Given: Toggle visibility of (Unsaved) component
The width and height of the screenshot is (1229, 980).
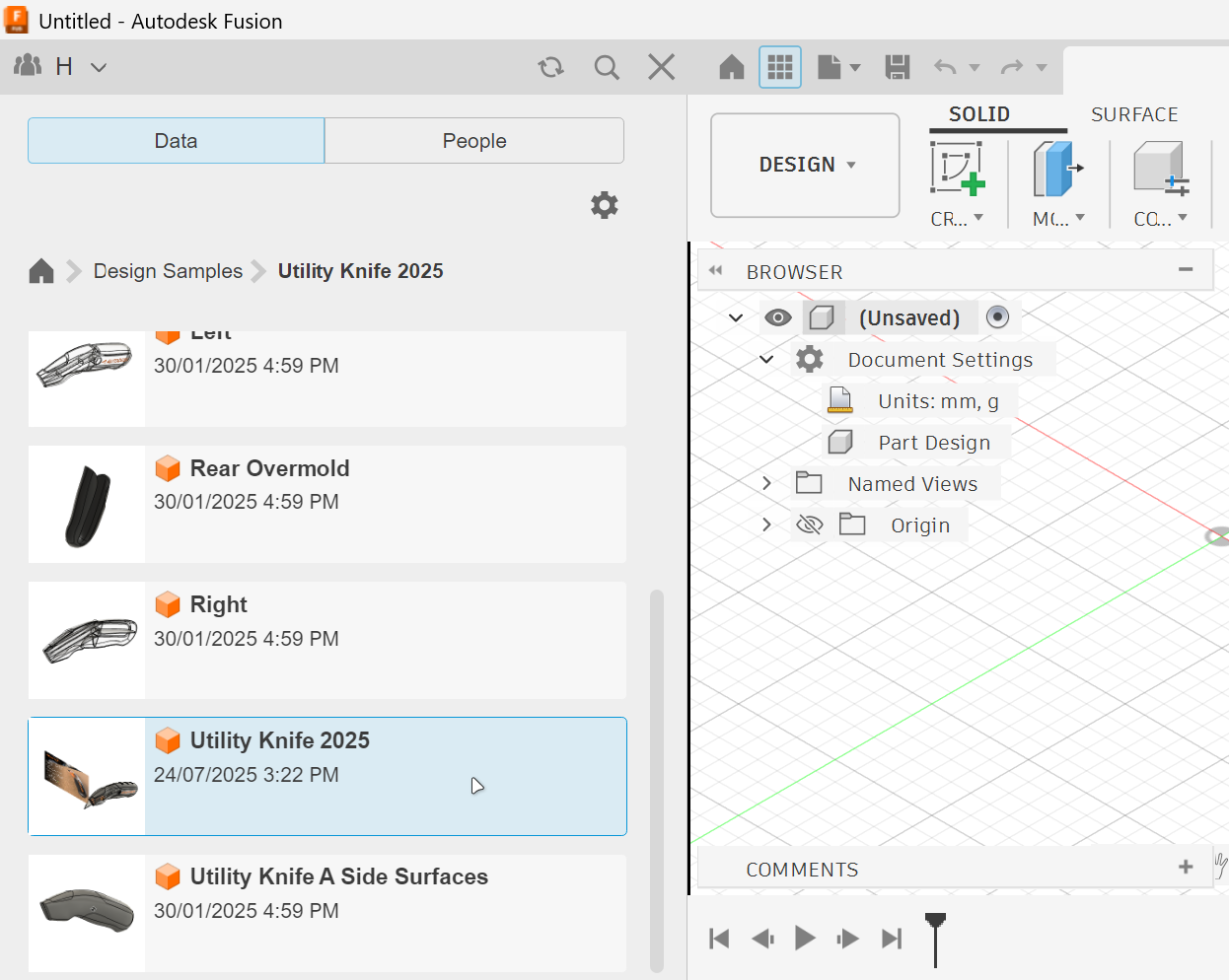Looking at the screenshot, I should 778,317.
